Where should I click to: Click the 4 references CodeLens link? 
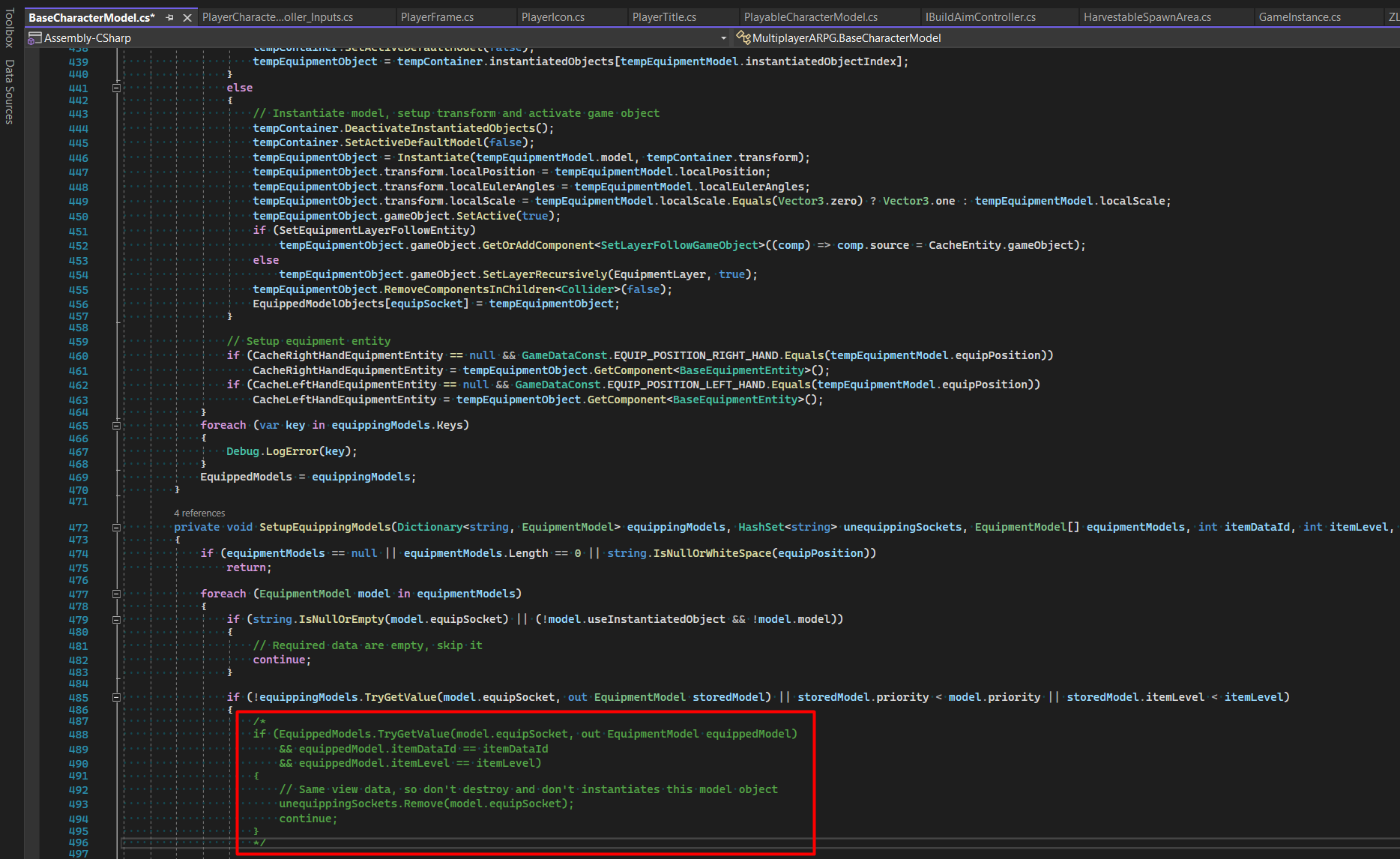tap(199, 513)
